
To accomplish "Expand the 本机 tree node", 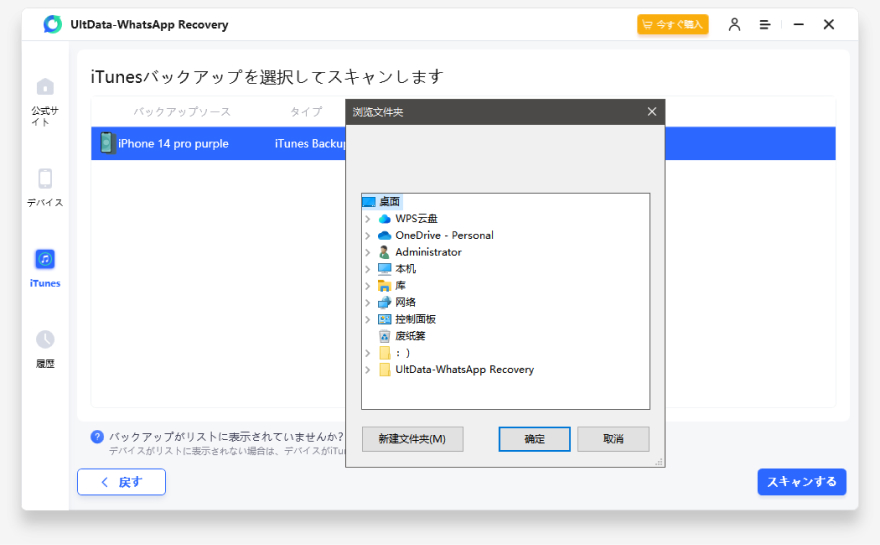I will tap(368, 269).
